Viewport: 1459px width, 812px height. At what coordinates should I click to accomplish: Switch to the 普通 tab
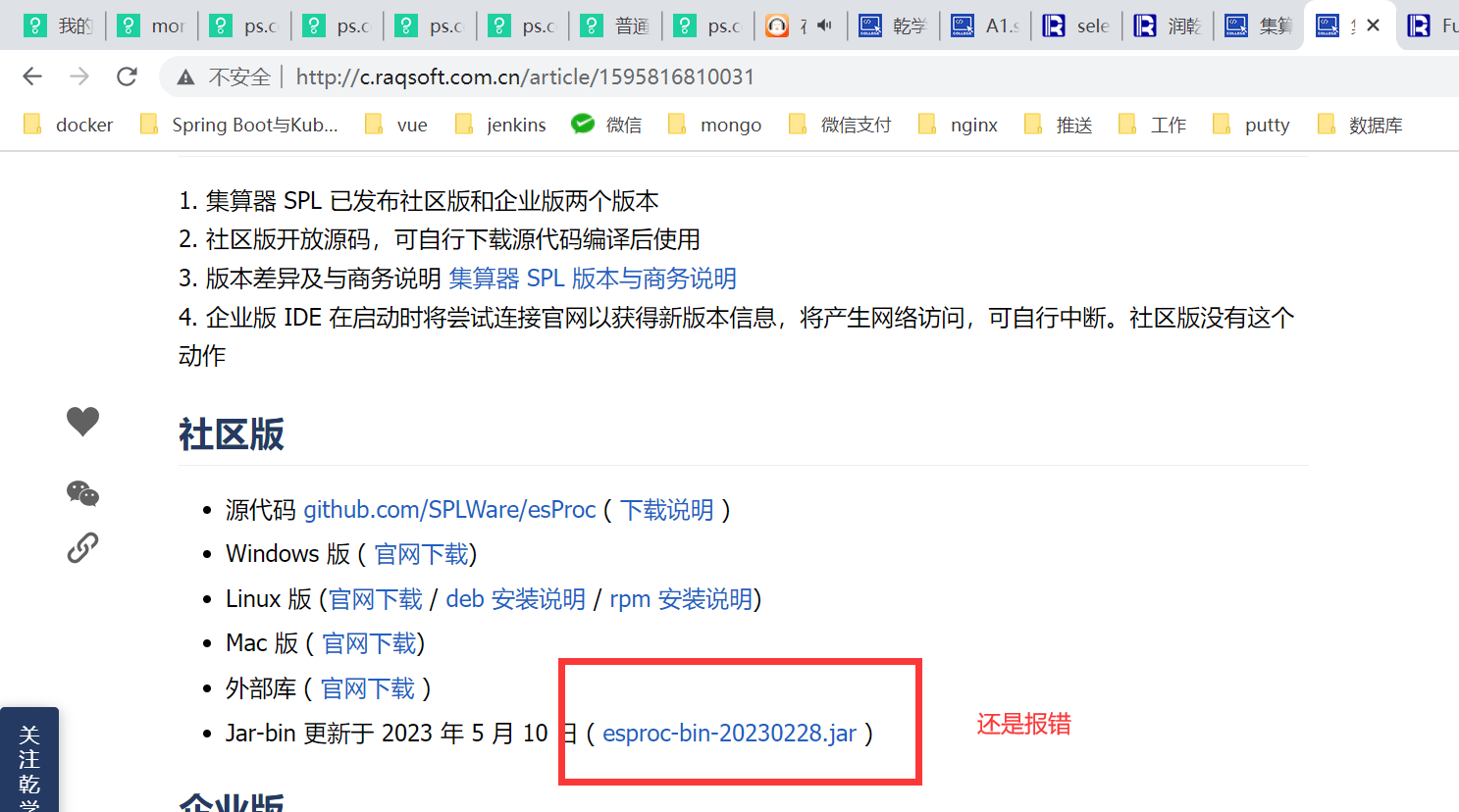pyautogui.click(x=615, y=25)
